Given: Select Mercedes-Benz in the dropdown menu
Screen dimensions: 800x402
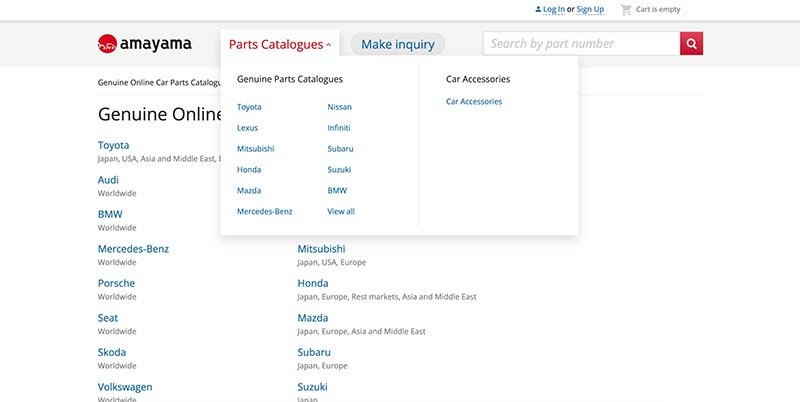Looking at the screenshot, I should [264, 211].
